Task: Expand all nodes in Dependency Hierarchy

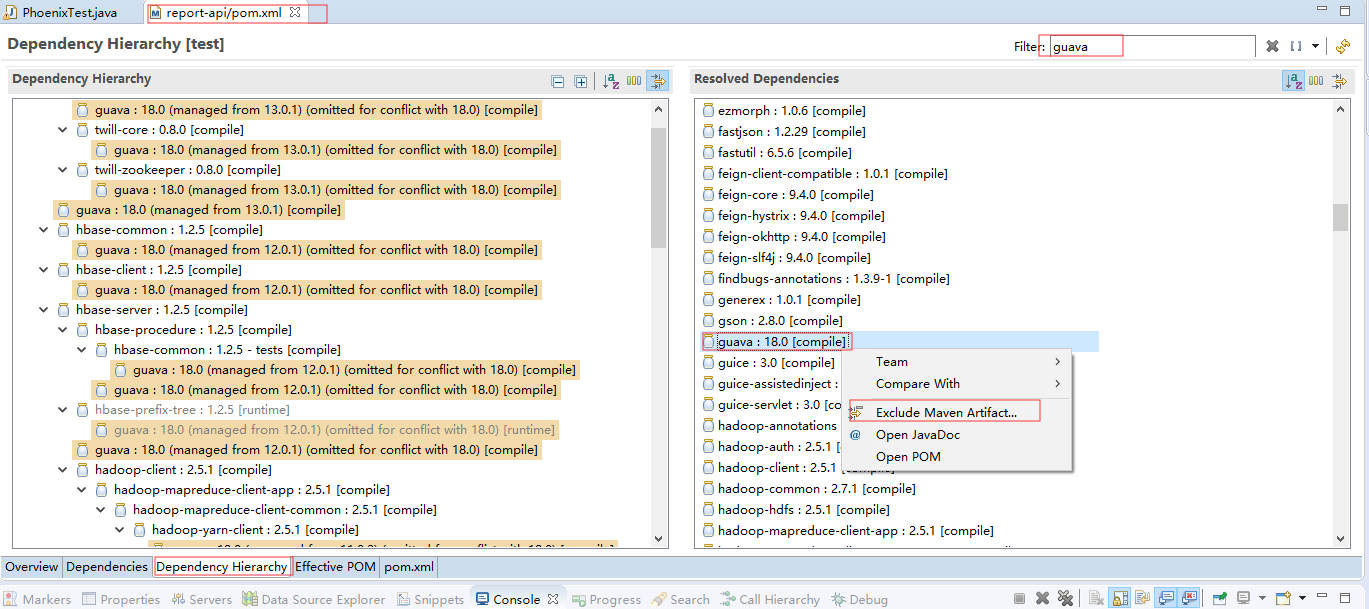Action: pyautogui.click(x=580, y=81)
